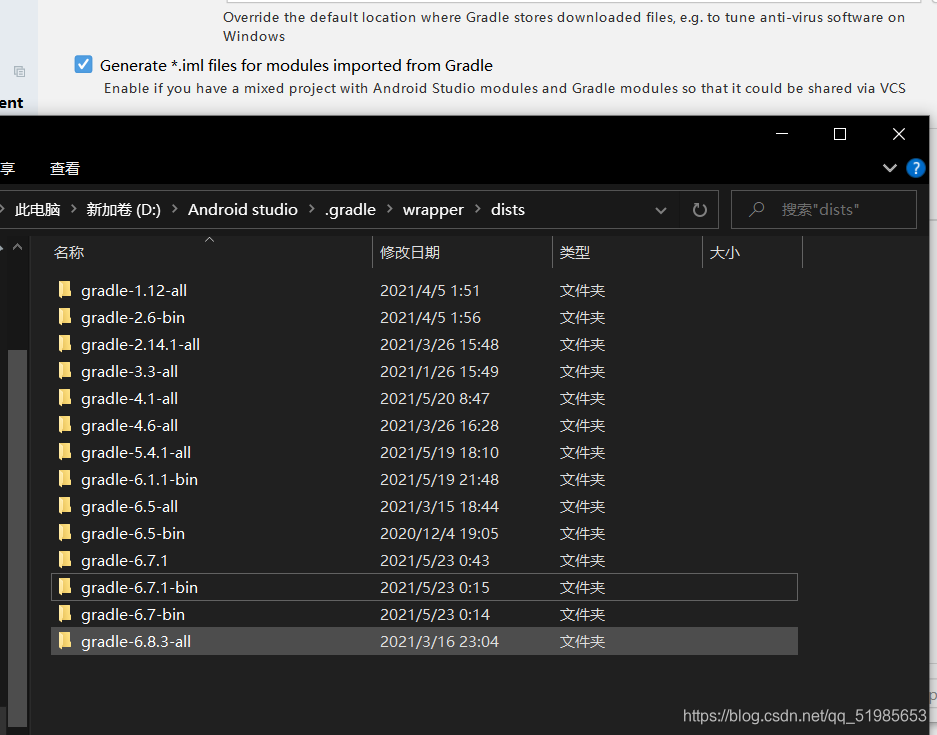Screen dimensions: 937x735
Task: Select gradle-6.8.3-all folder name
Action: [x=136, y=641]
